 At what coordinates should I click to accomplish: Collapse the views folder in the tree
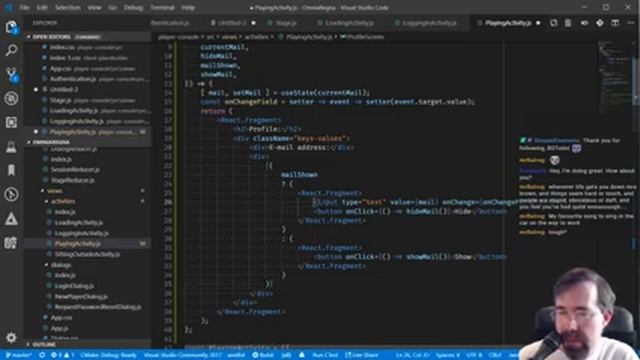55,191
